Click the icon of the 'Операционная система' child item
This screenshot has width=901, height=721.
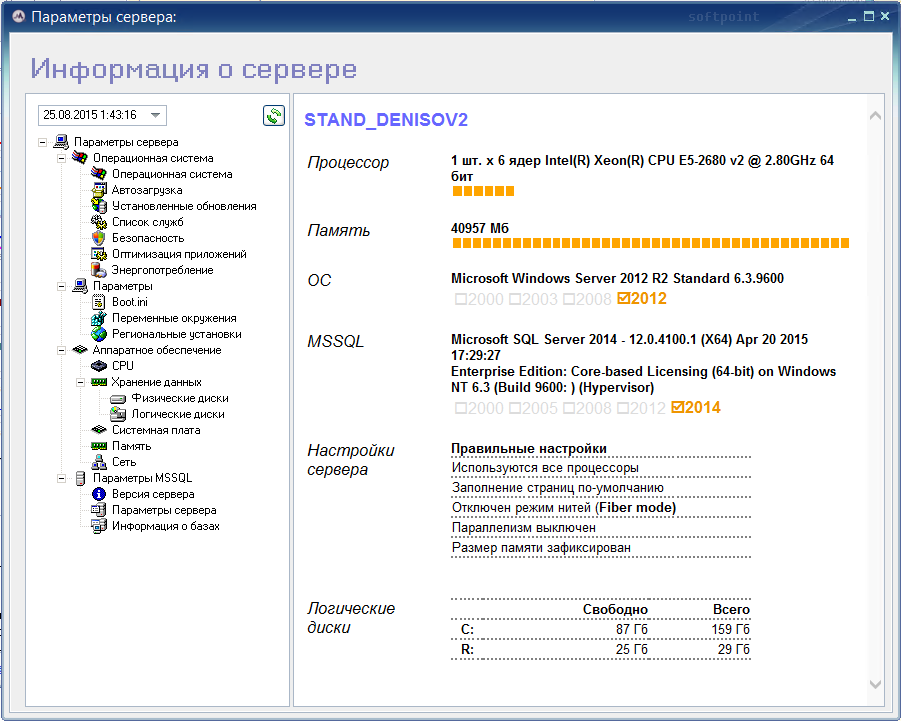tap(99, 173)
